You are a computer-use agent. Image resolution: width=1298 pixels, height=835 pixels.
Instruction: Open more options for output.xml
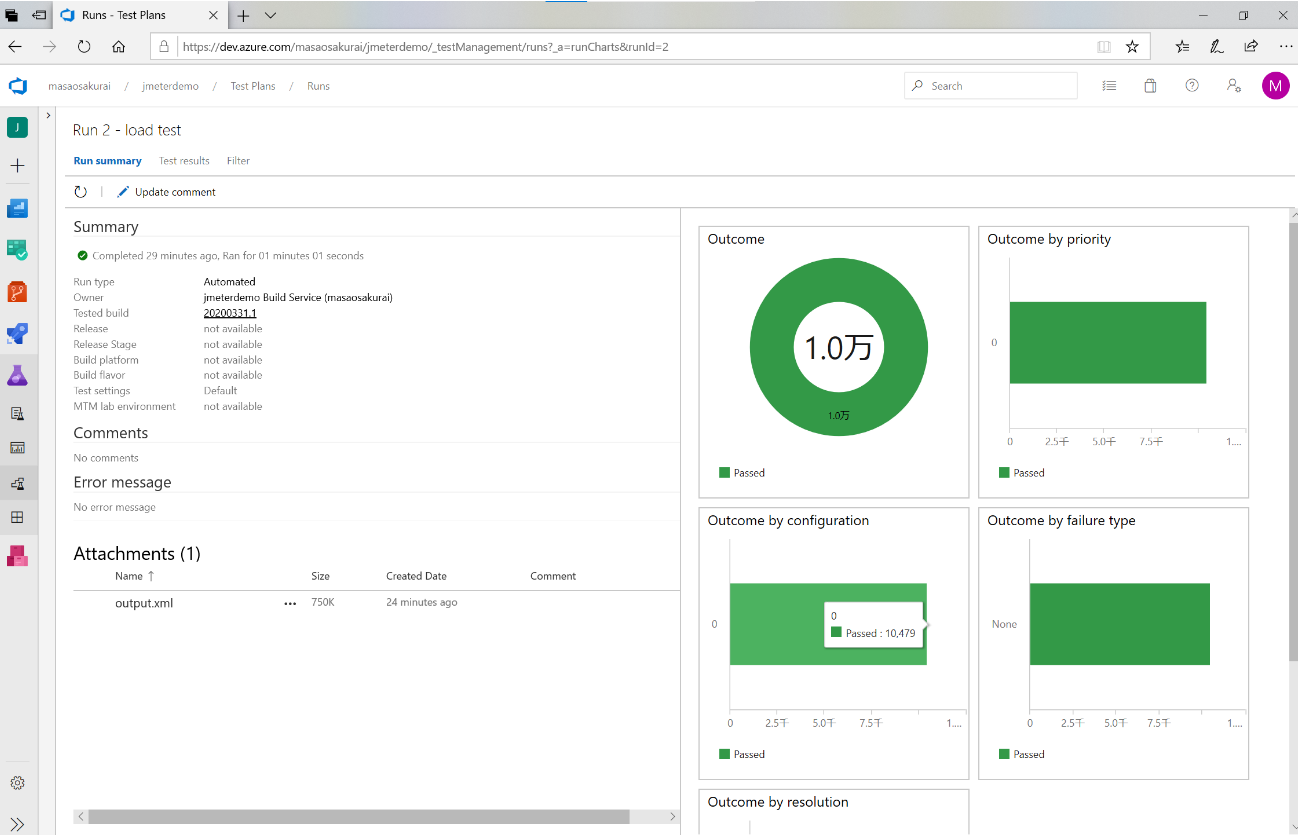coord(290,604)
